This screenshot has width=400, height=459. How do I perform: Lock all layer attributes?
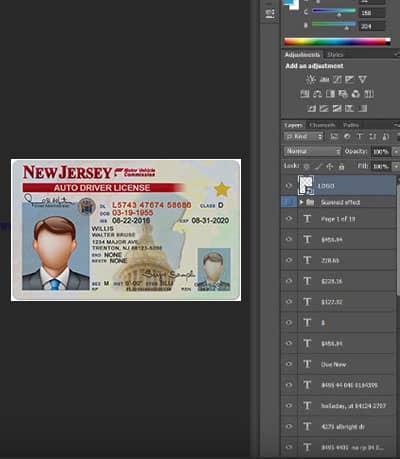point(341,166)
